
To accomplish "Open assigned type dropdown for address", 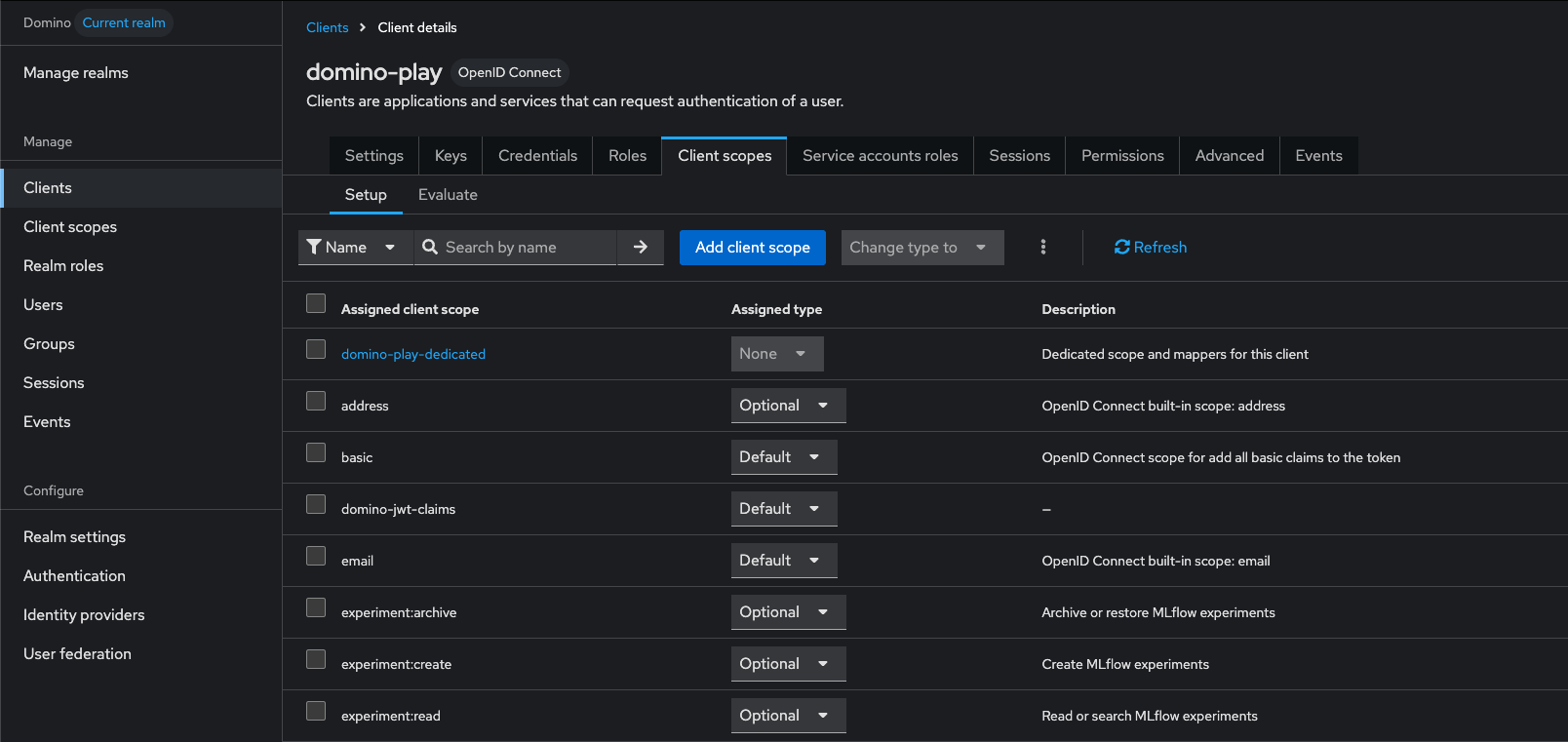I will point(788,406).
